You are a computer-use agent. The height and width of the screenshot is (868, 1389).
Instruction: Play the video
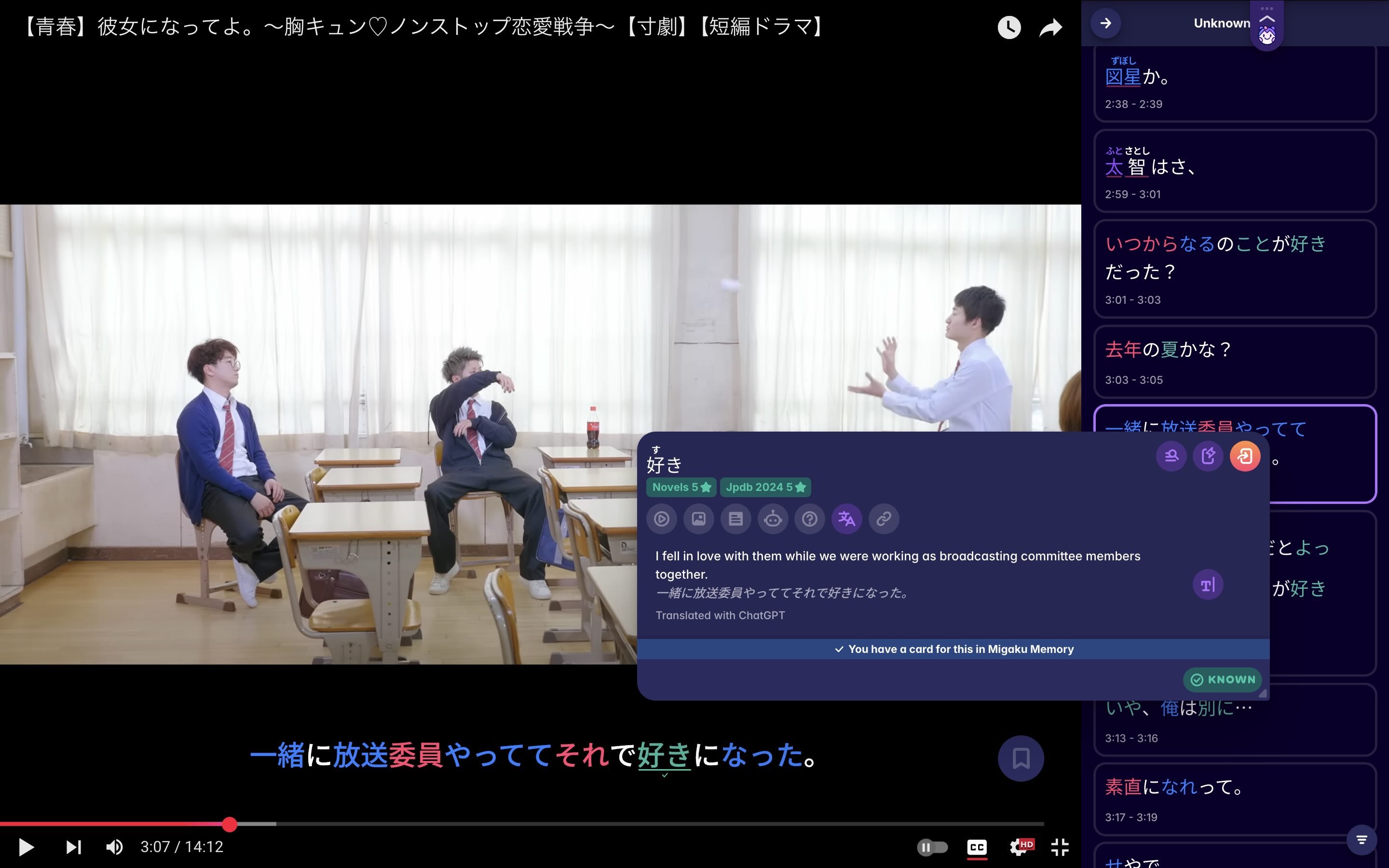pos(26,847)
